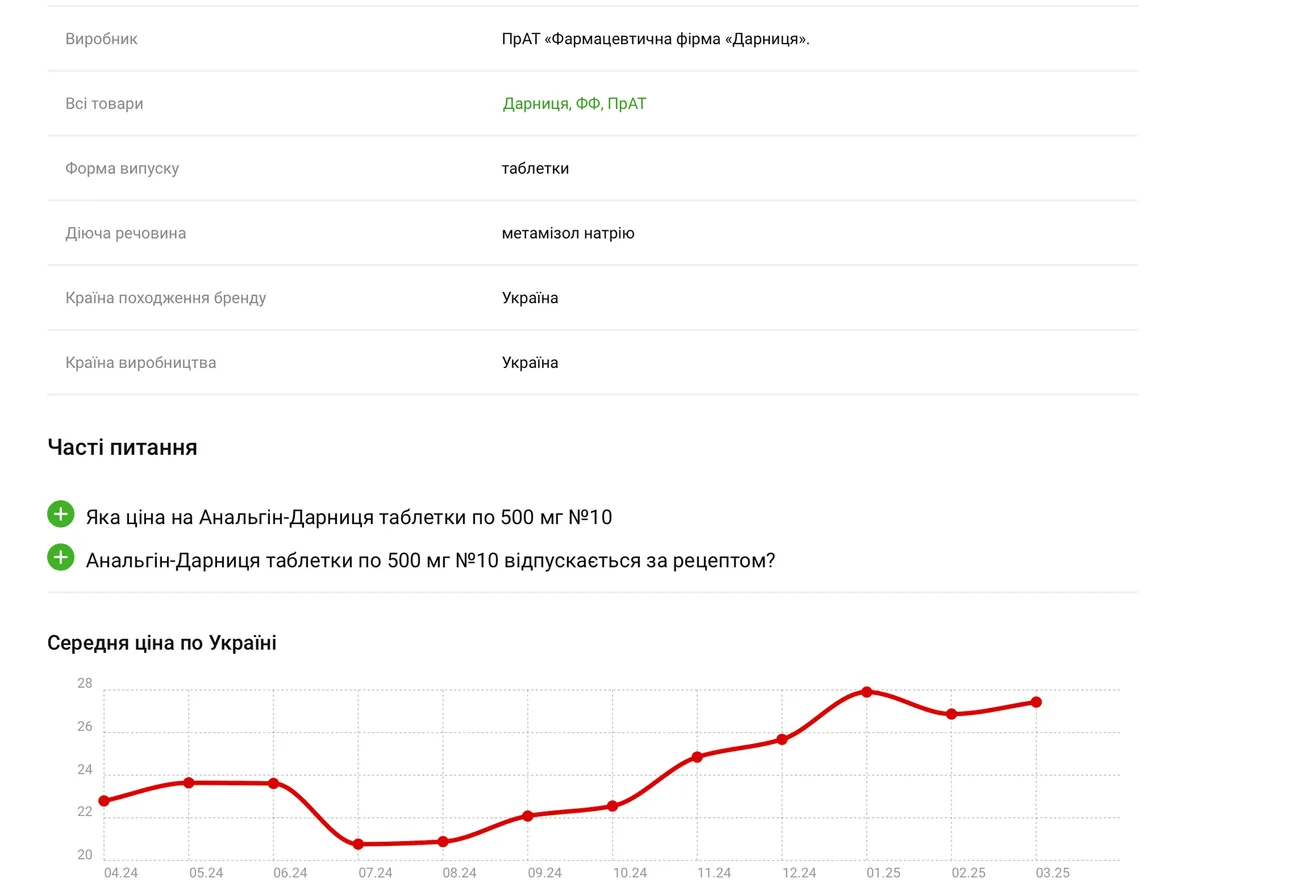Click the 'Форма випуску' row label
The width and height of the screenshot is (1300, 896).
point(122,169)
